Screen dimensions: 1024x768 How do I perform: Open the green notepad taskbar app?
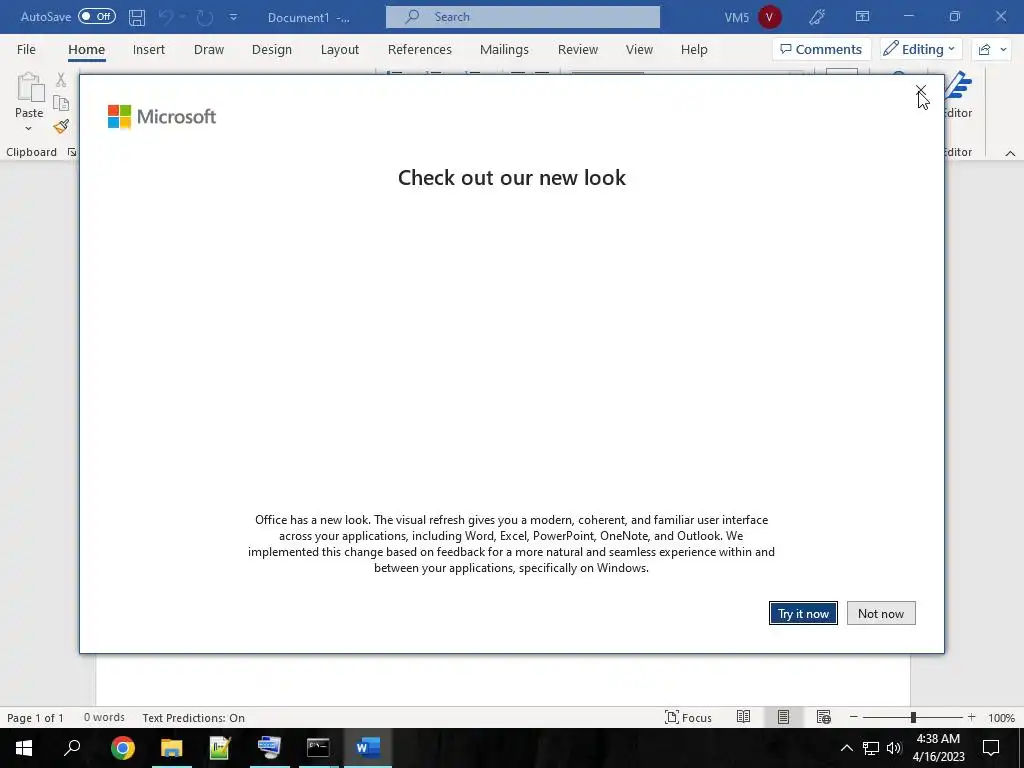click(x=220, y=748)
